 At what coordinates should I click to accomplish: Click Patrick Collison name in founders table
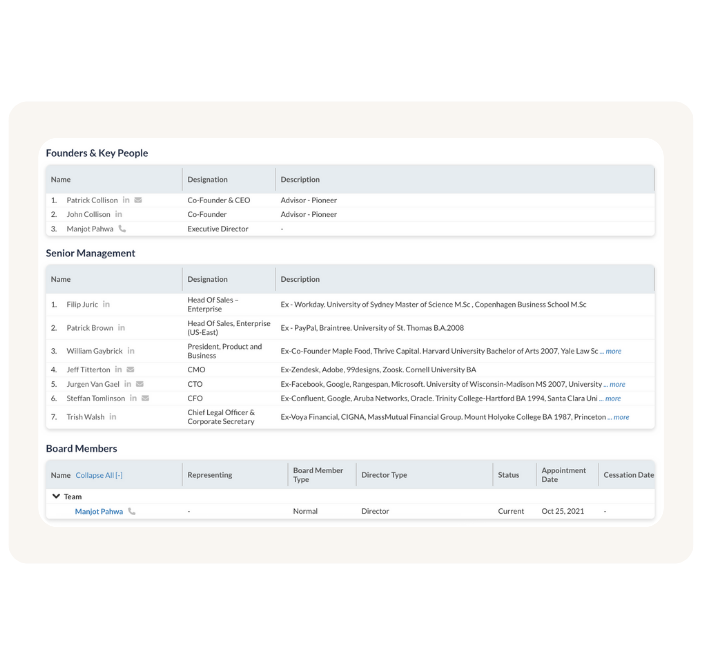pos(92,200)
